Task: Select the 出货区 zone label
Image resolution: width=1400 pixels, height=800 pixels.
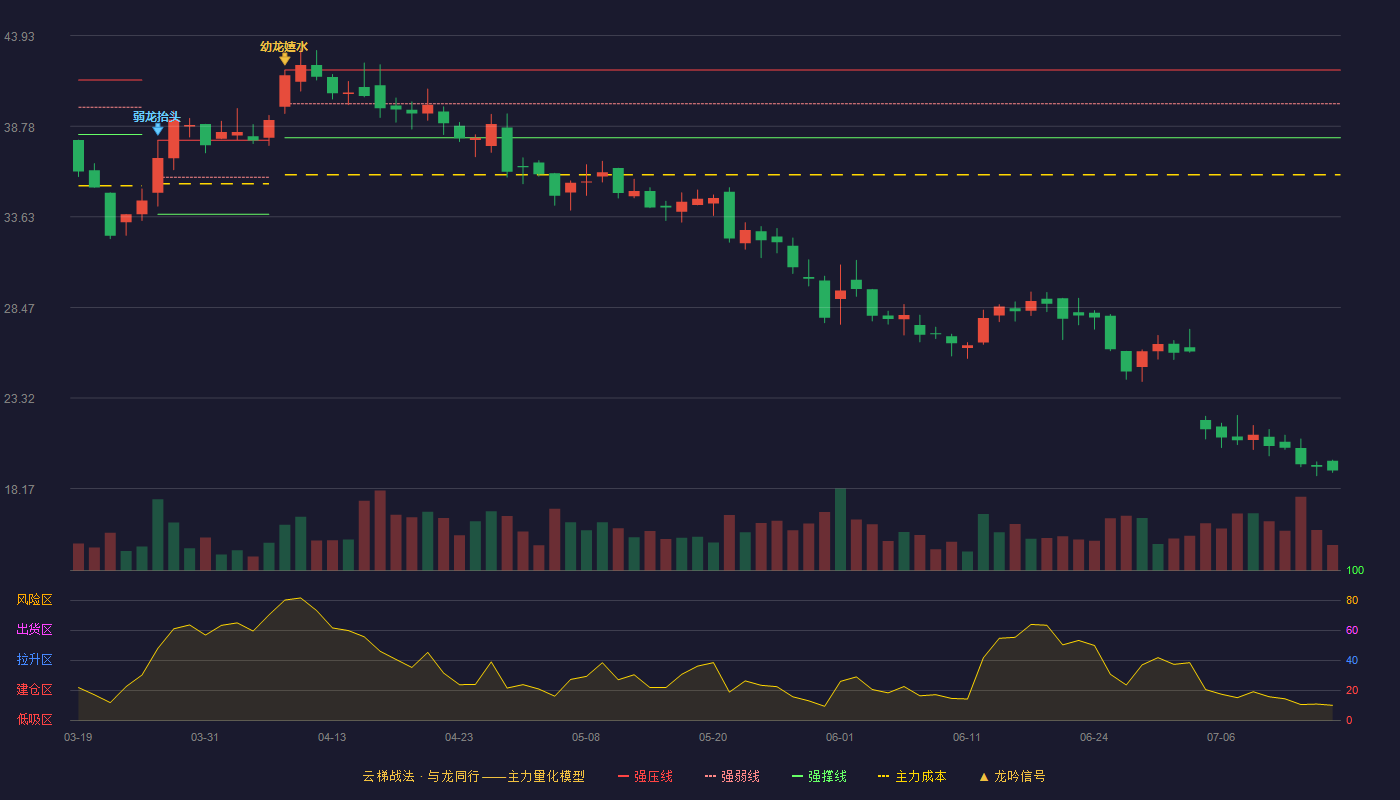Action: (x=34, y=630)
